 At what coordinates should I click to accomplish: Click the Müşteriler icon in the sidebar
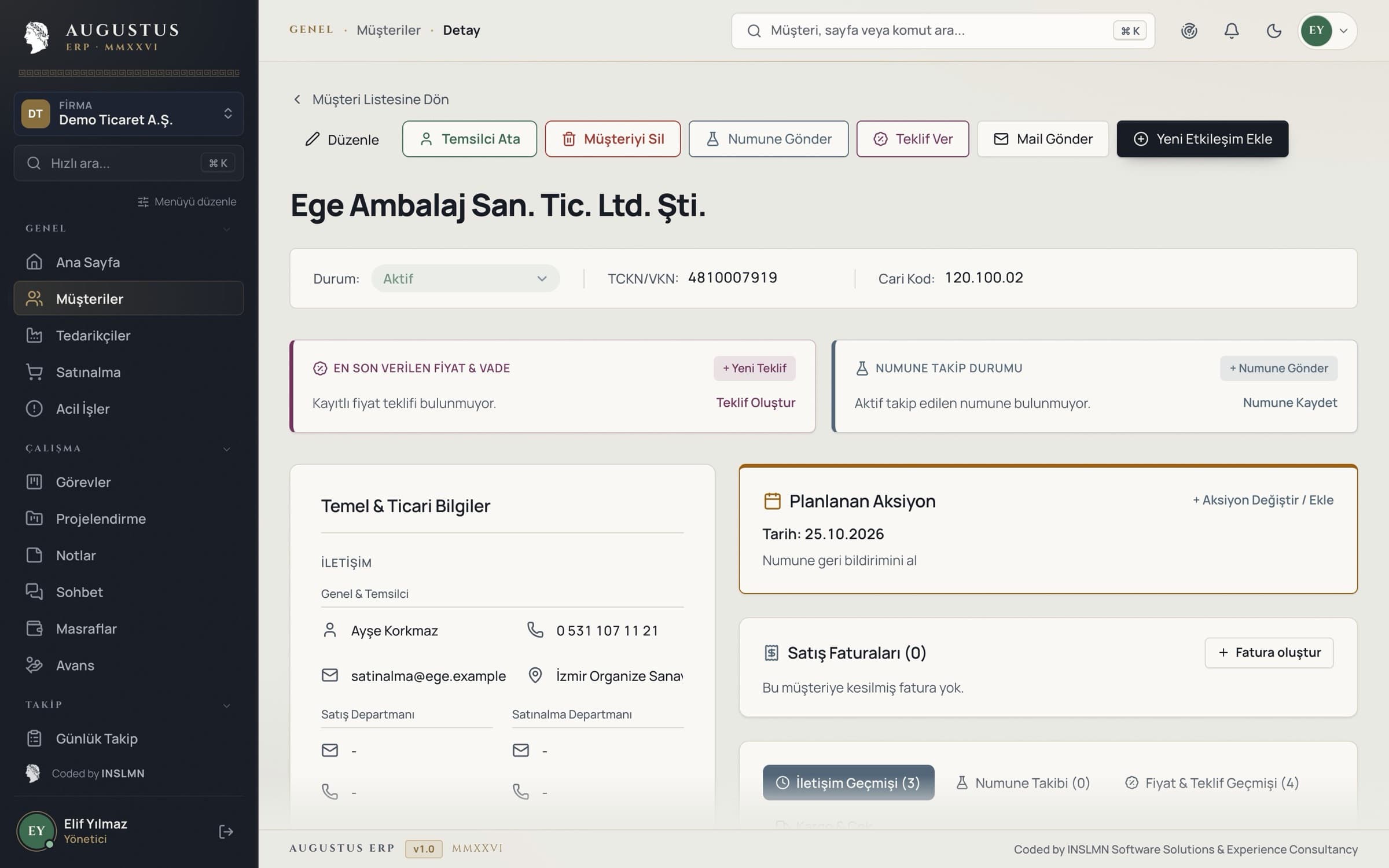[34, 299]
